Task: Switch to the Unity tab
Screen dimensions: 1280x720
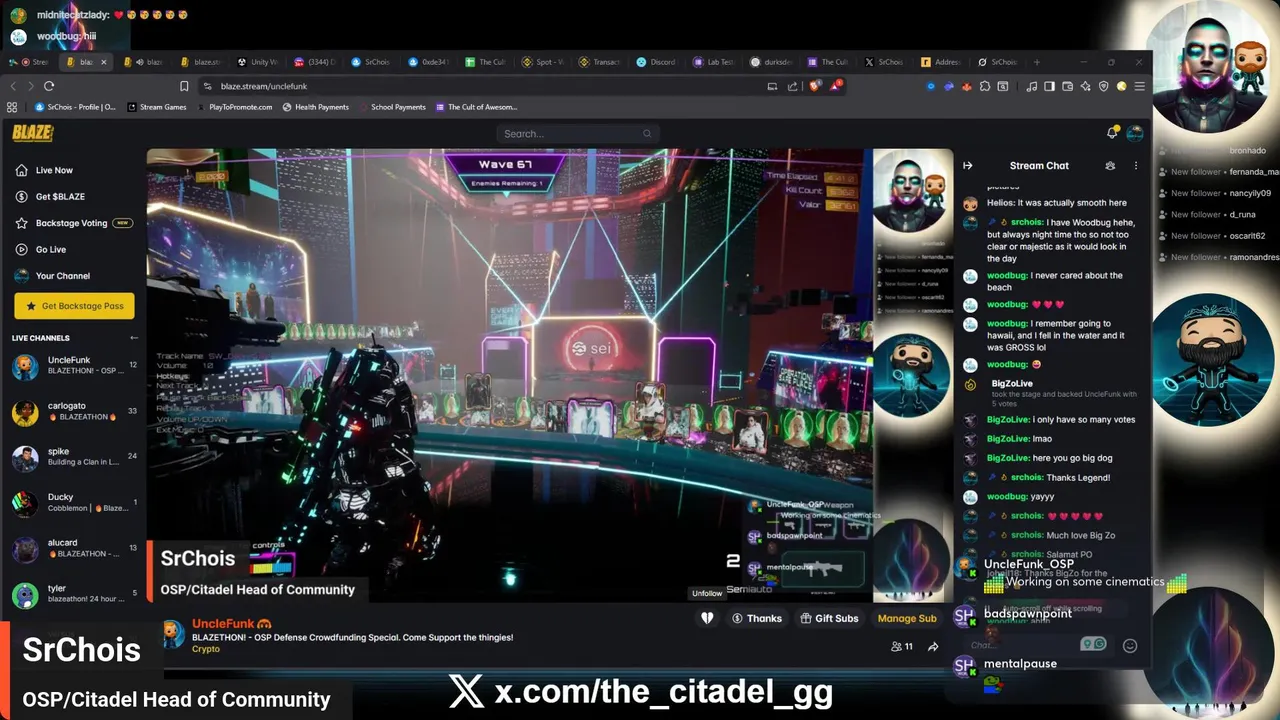Action: 258,62
